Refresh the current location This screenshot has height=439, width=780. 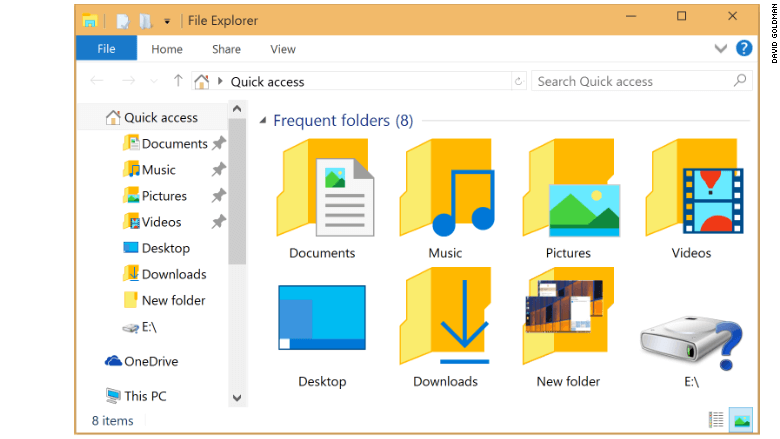coord(518,81)
